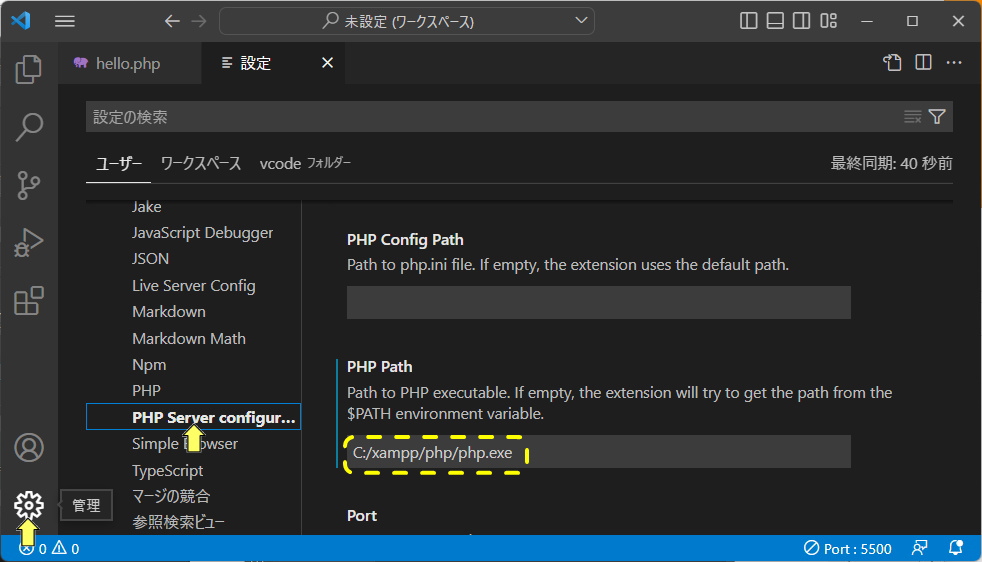This screenshot has height=562, width=982.
Task: Select TypeScript in the settings tree
Action: (x=167, y=471)
